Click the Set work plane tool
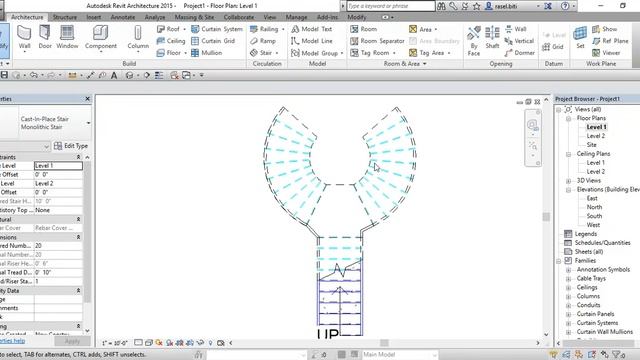 tap(580, 38)
